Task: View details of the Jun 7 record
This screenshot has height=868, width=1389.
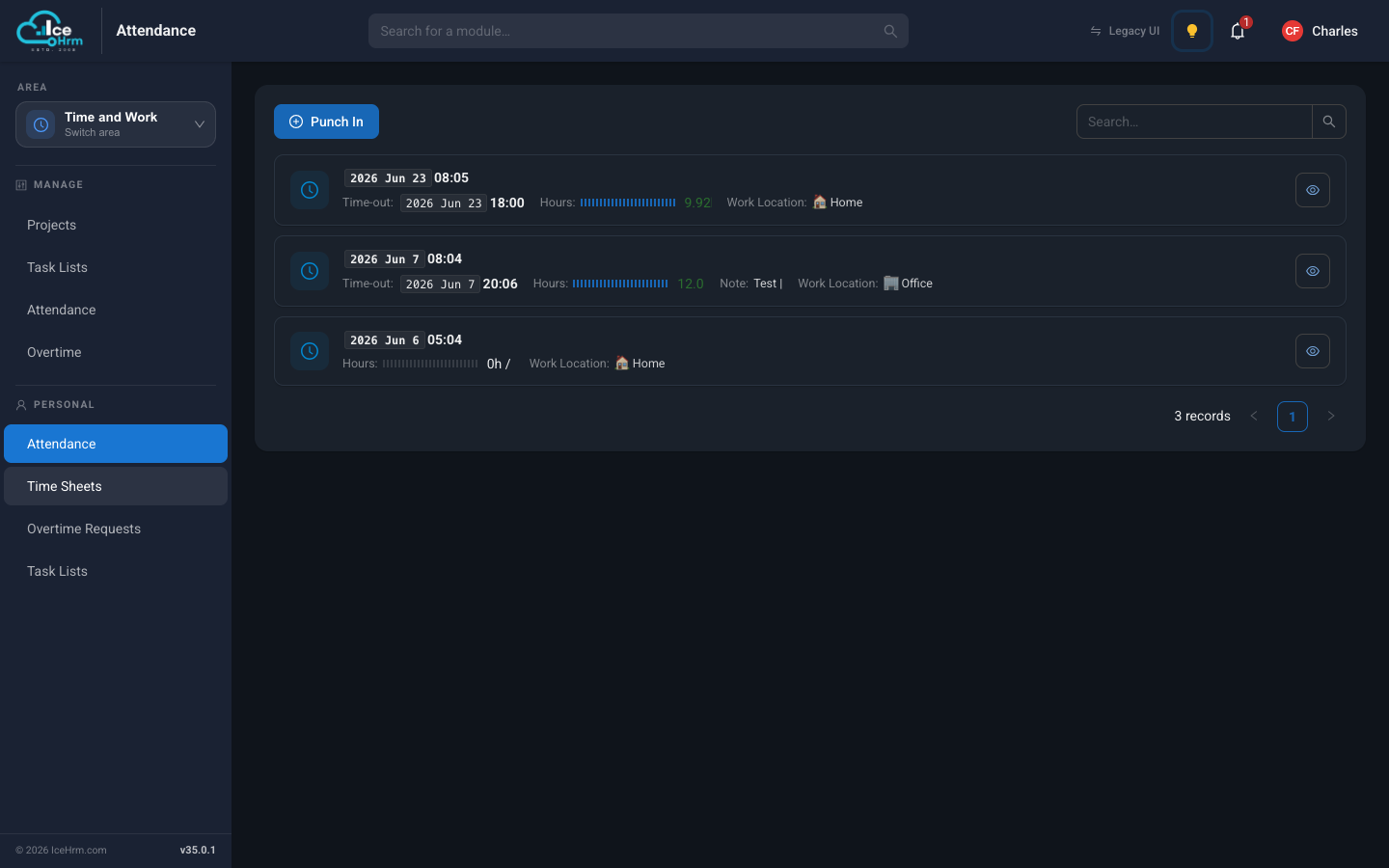Action: (1313, 271)
